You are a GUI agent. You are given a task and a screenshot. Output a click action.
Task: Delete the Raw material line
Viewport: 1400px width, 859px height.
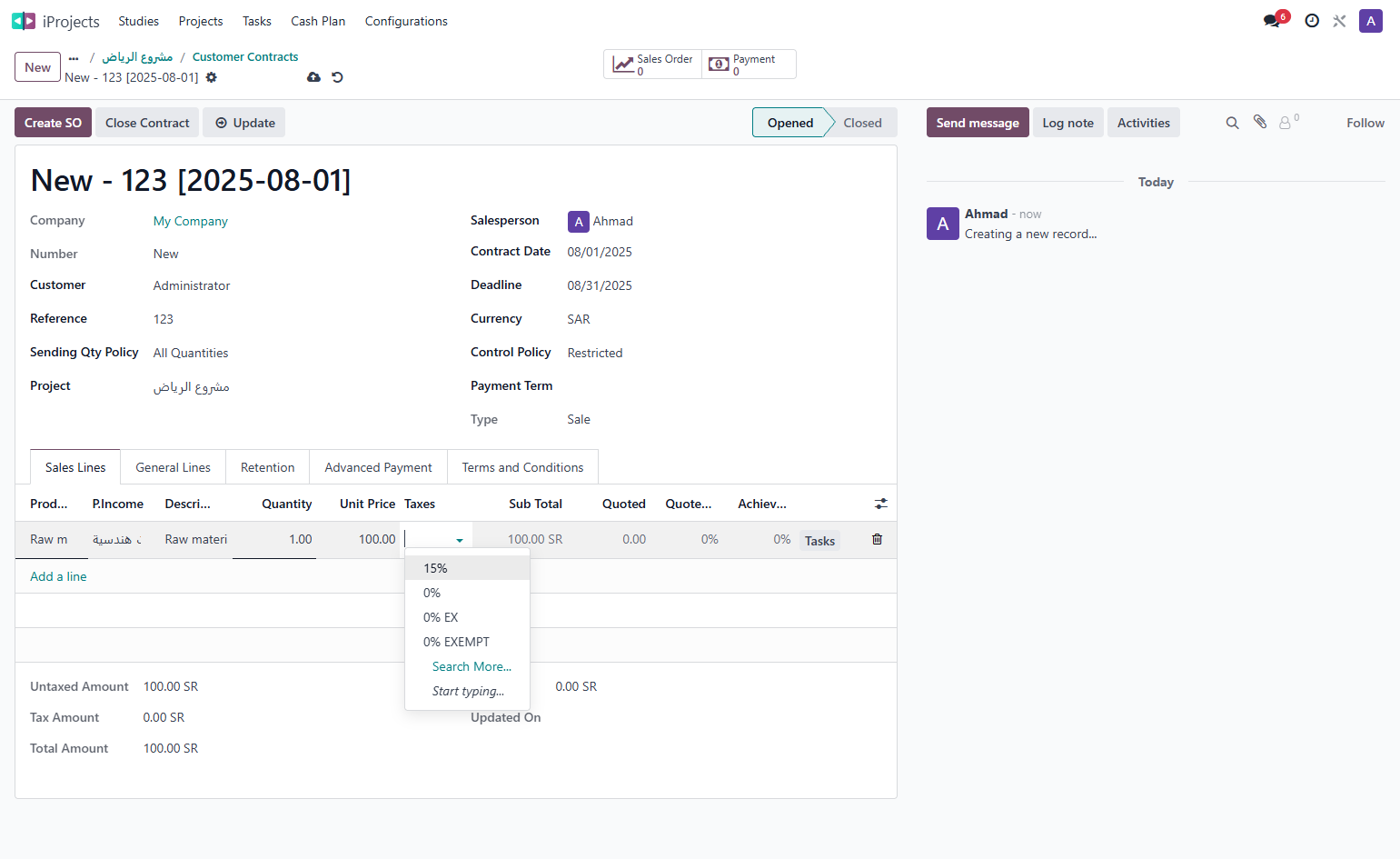(877, 539)
